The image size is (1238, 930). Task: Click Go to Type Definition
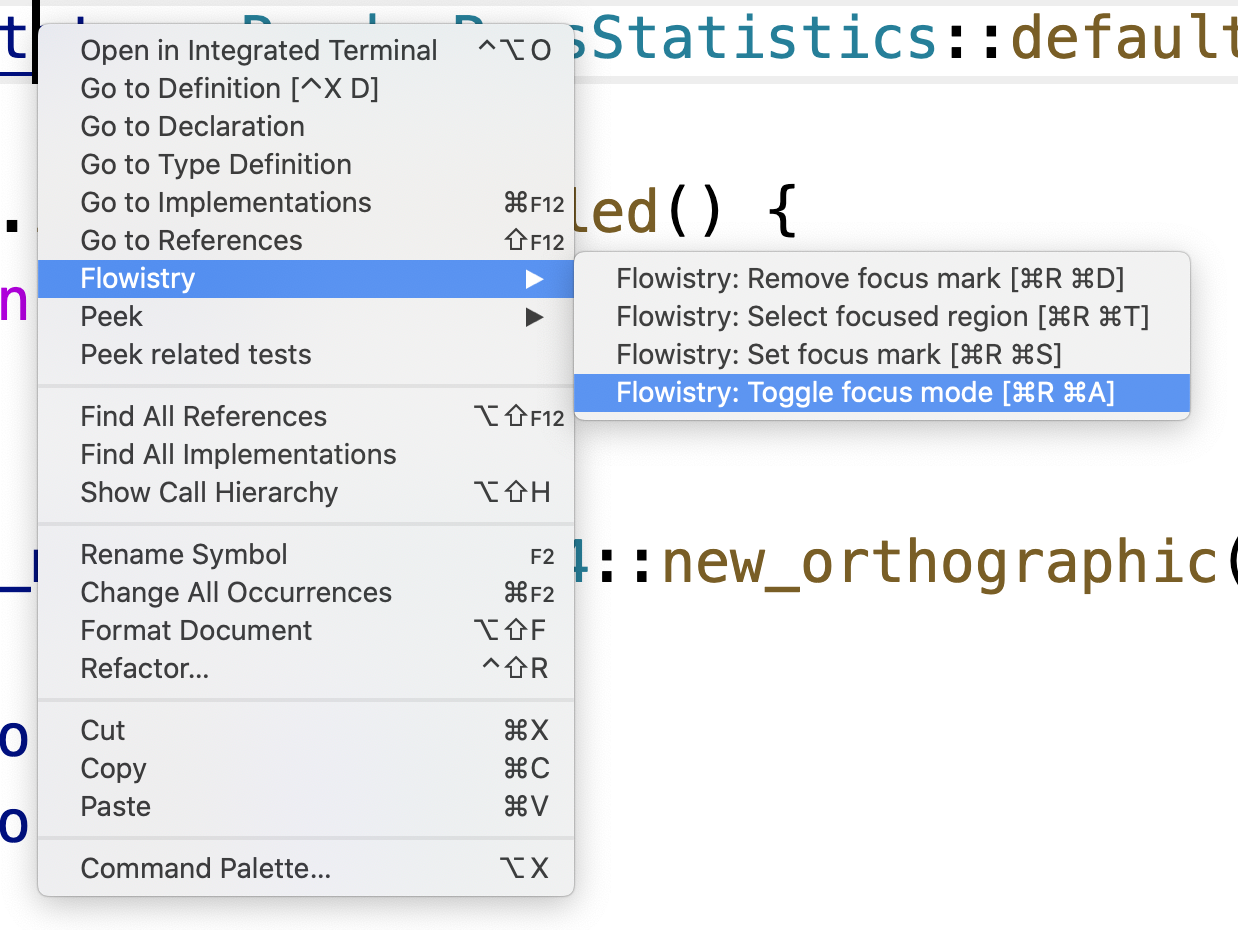click(x=216, y=165)
